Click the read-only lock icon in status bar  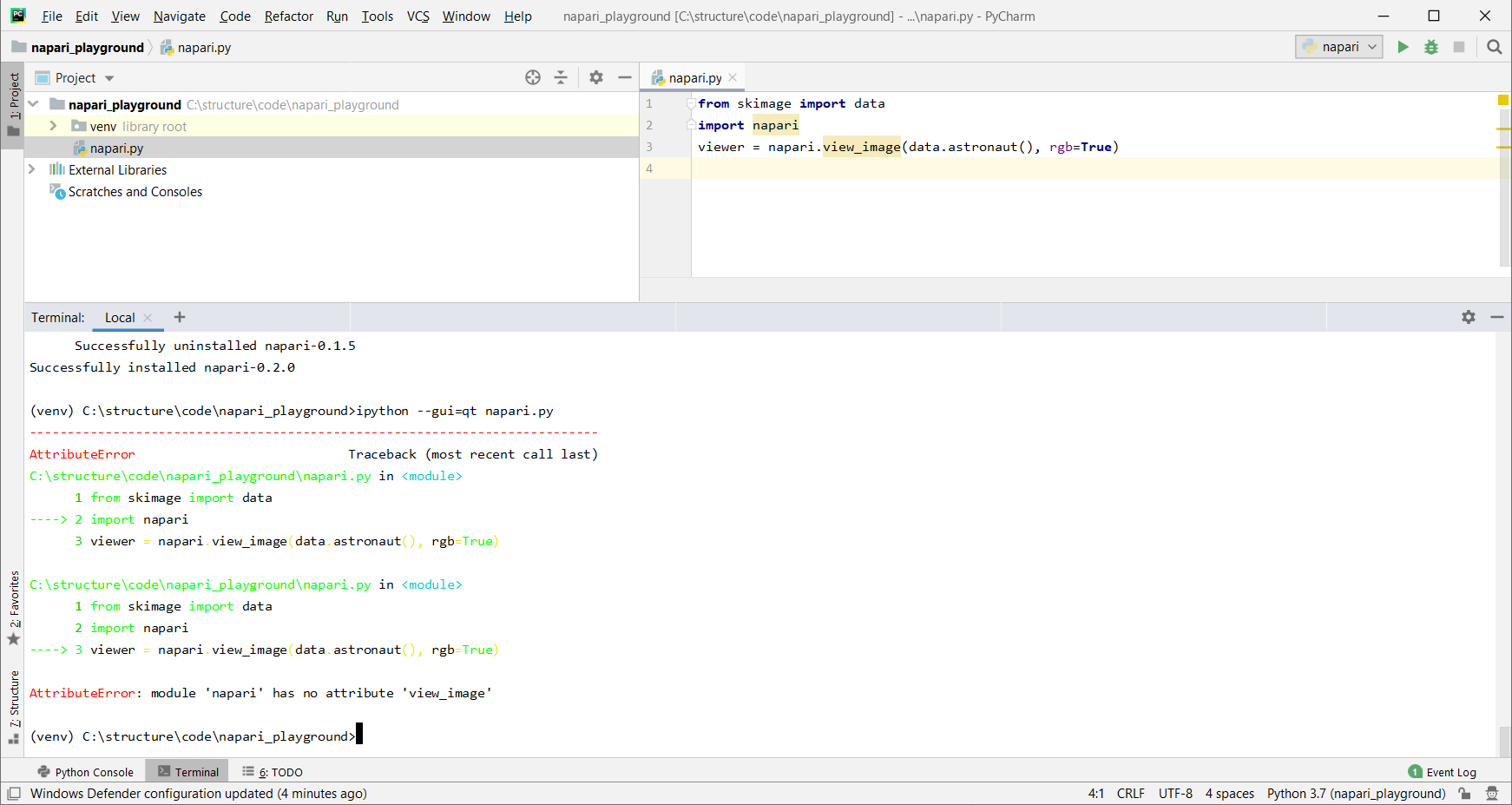point(1464,793)
